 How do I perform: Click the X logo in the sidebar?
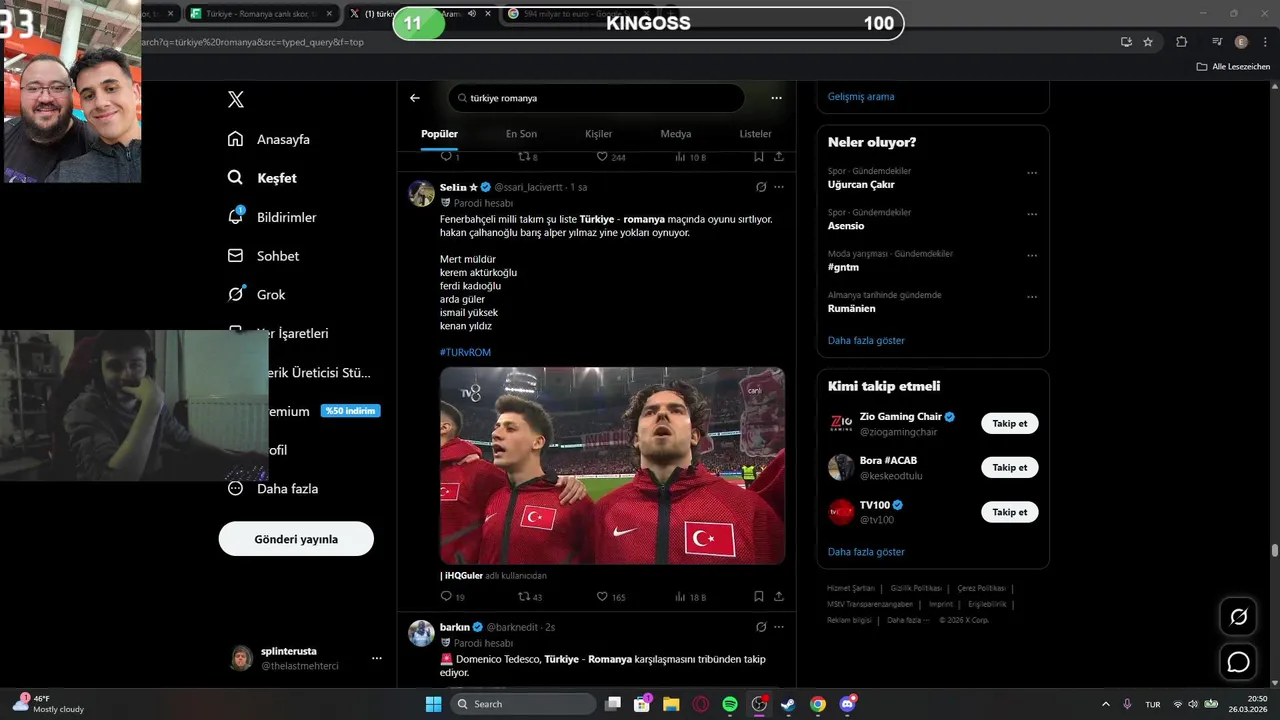pyautogui.click(x=236, y=99)
